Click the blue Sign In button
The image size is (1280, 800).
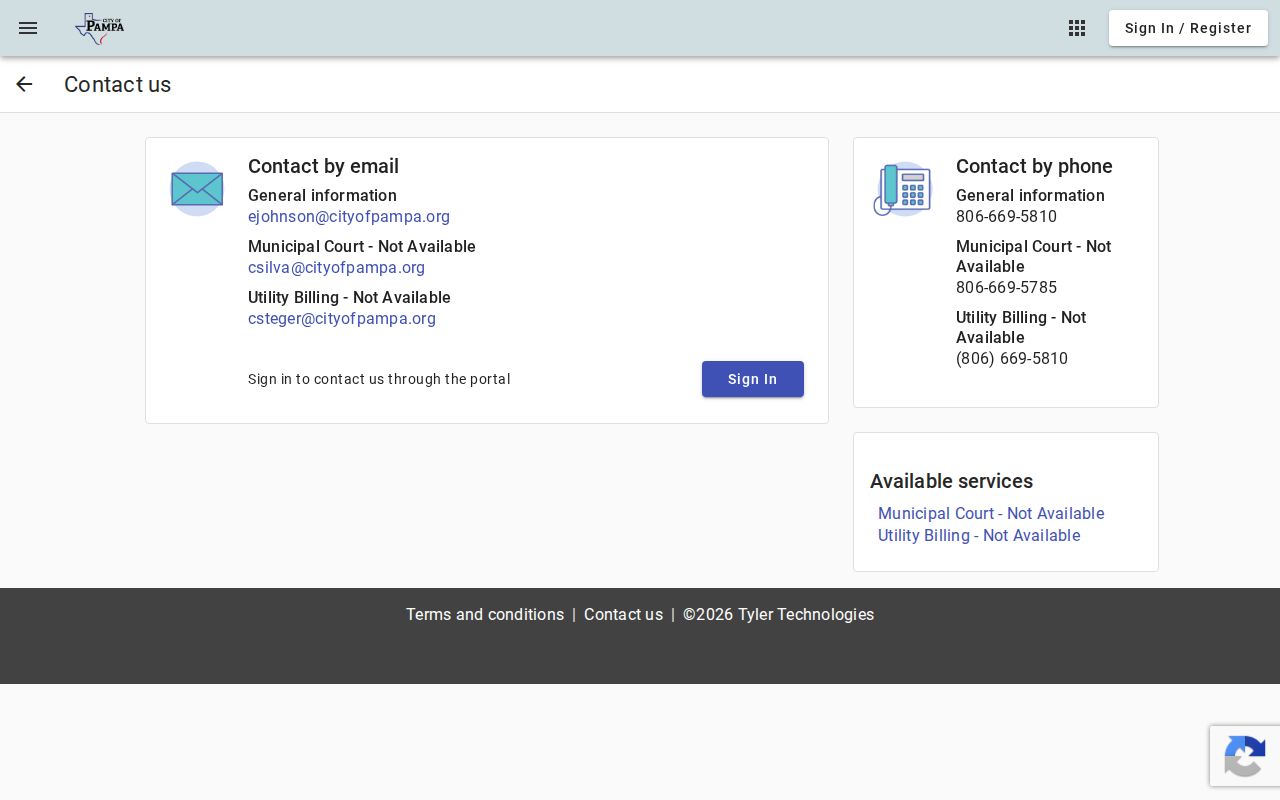pyautogui.click(x=753, y=379)
